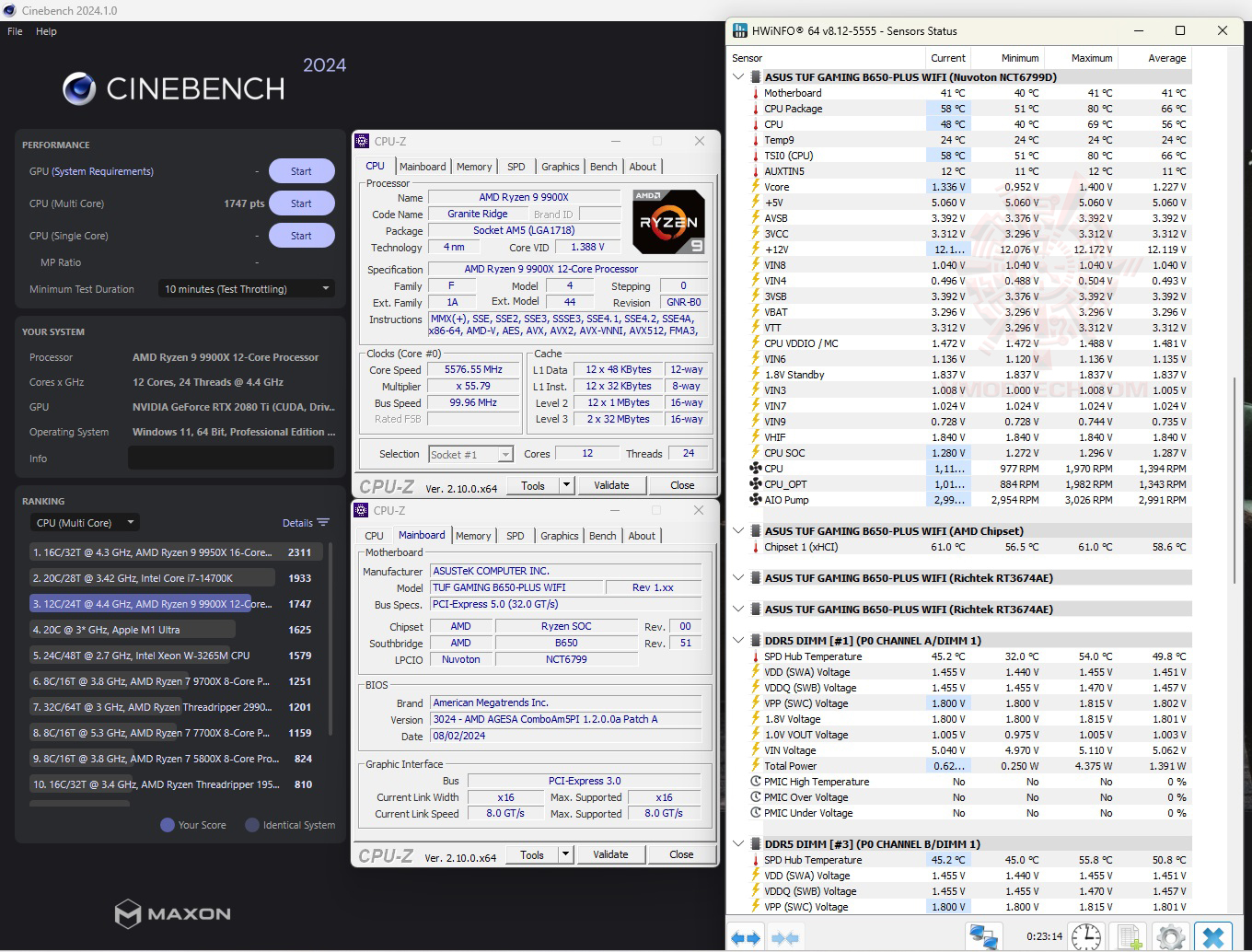The width and height of the screenshot is (1252, 952).
Task: Click the Info text field in Cinebench
Action: coord(230,459)
